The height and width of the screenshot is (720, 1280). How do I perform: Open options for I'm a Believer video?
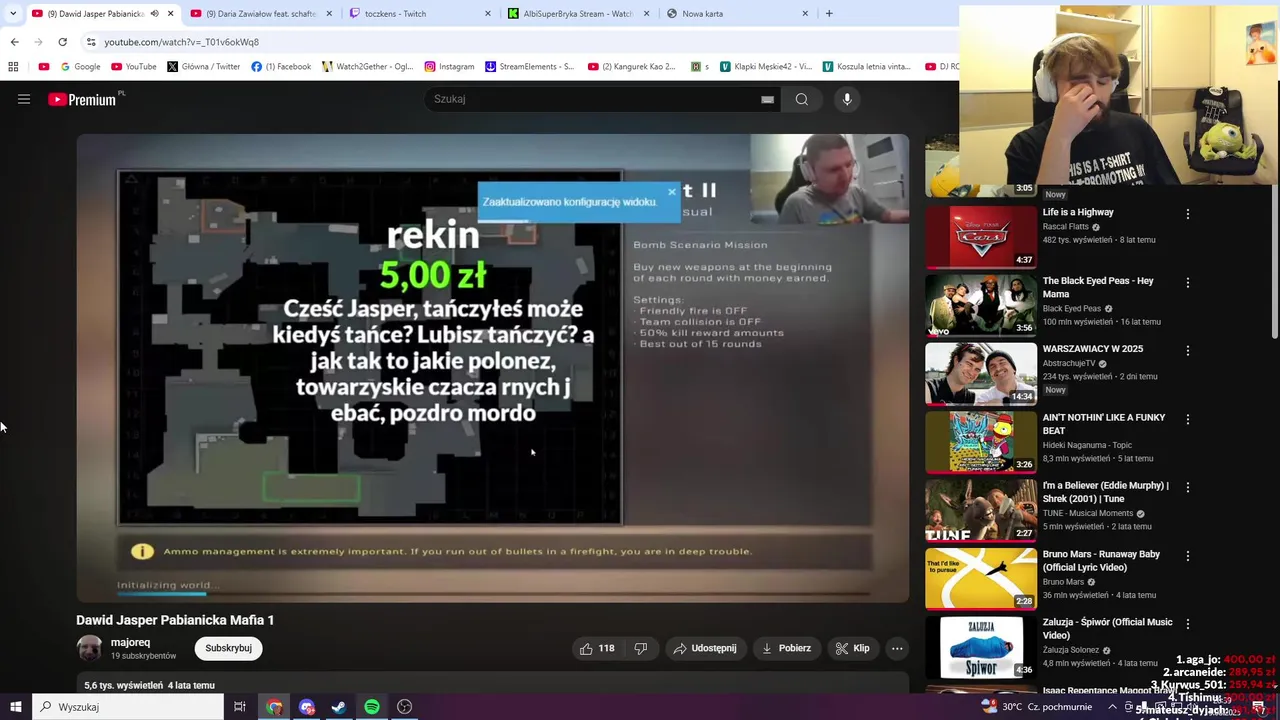pyautogui.click(x=1188, y=487)
